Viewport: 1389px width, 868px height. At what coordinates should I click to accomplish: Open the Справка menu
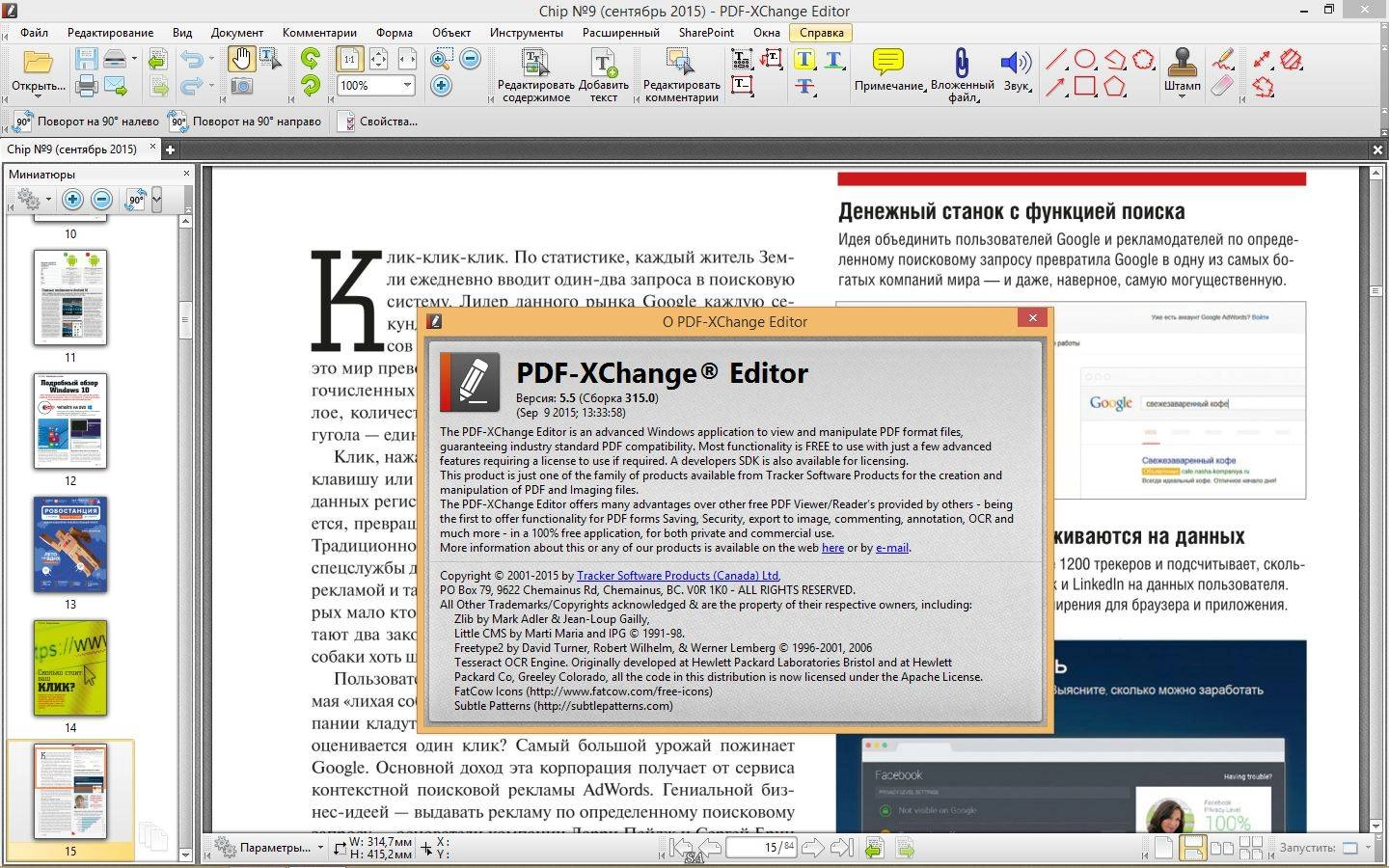point(821,32)
